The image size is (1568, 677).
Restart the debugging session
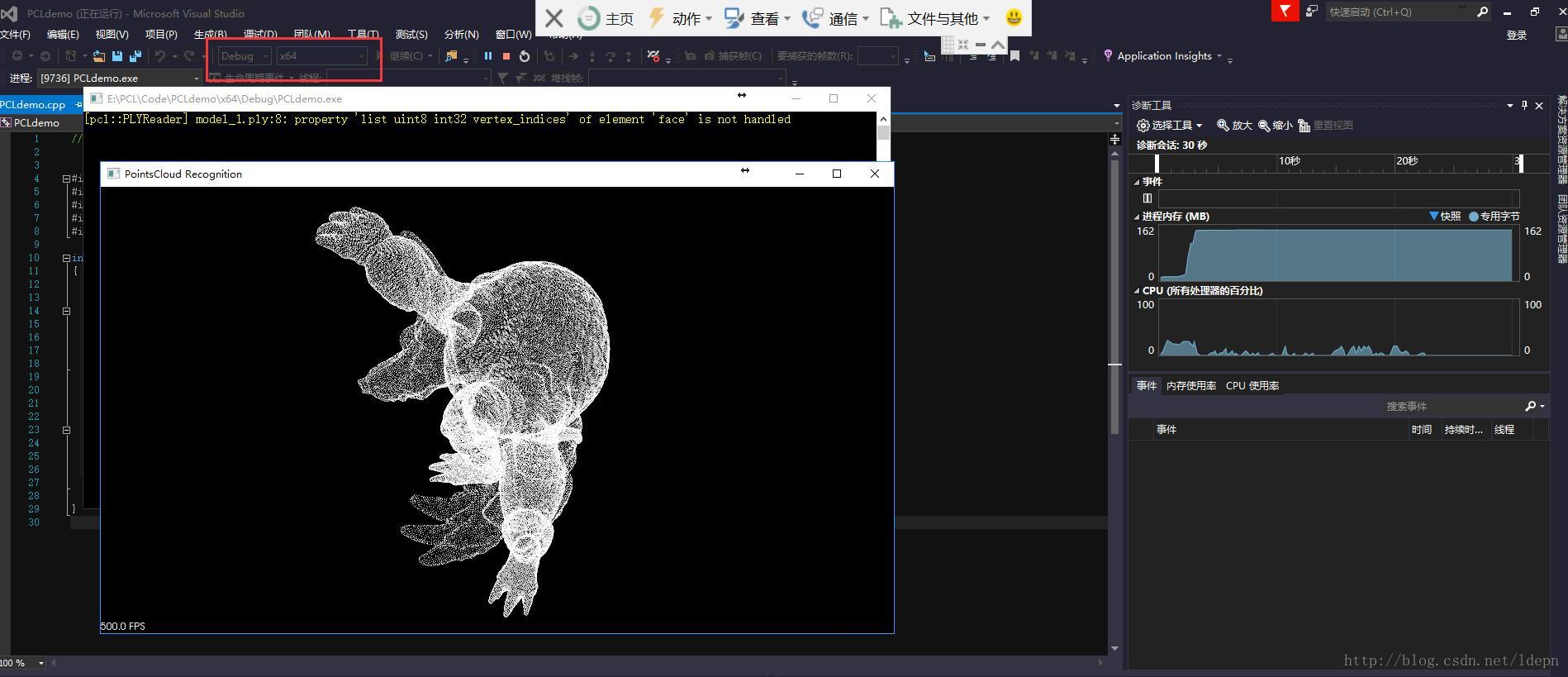(x=525, y=56)
